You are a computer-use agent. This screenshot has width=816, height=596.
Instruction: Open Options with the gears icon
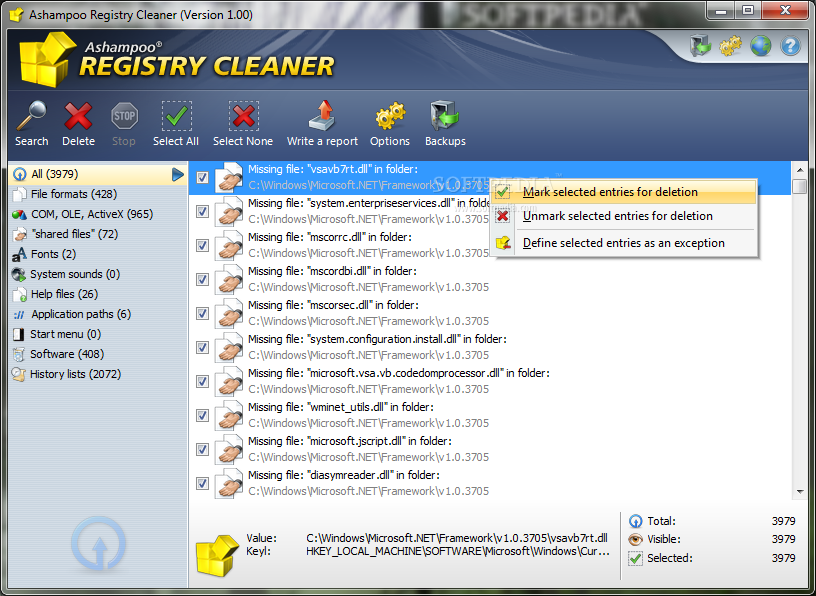tap(390, 116)
